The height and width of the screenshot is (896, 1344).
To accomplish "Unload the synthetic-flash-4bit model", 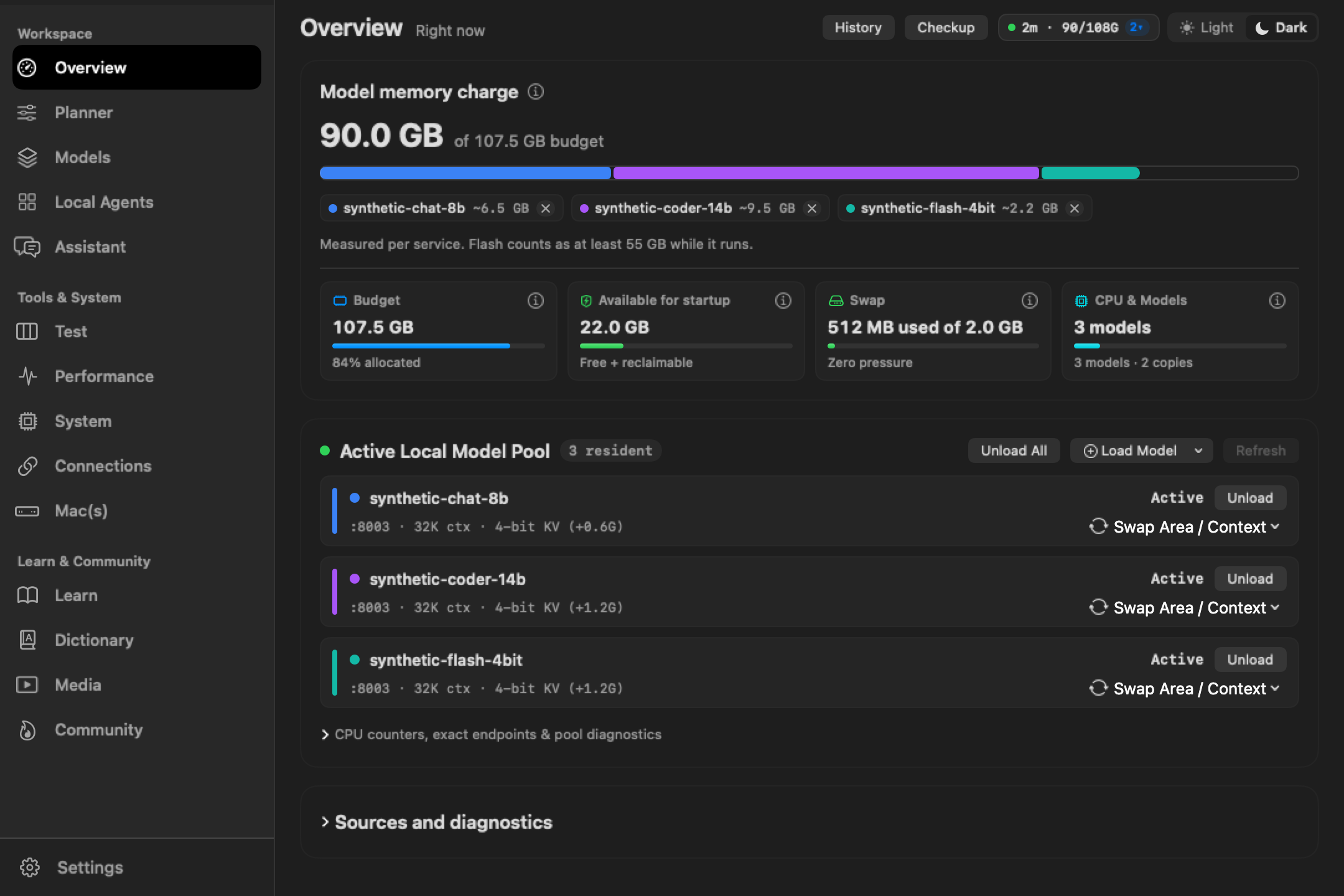I will pos(1250,660).
